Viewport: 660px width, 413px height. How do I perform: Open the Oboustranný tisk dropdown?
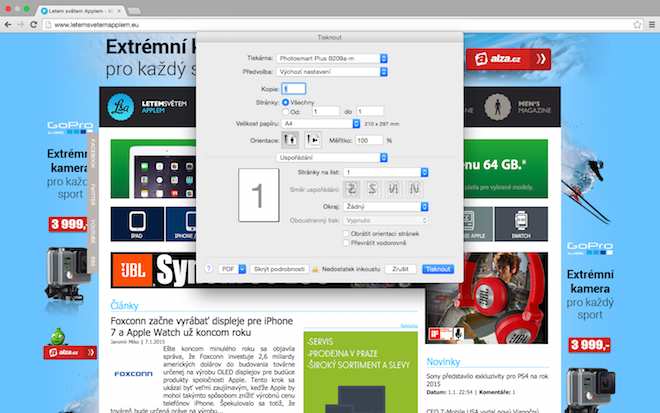click(x=386, y=221)
